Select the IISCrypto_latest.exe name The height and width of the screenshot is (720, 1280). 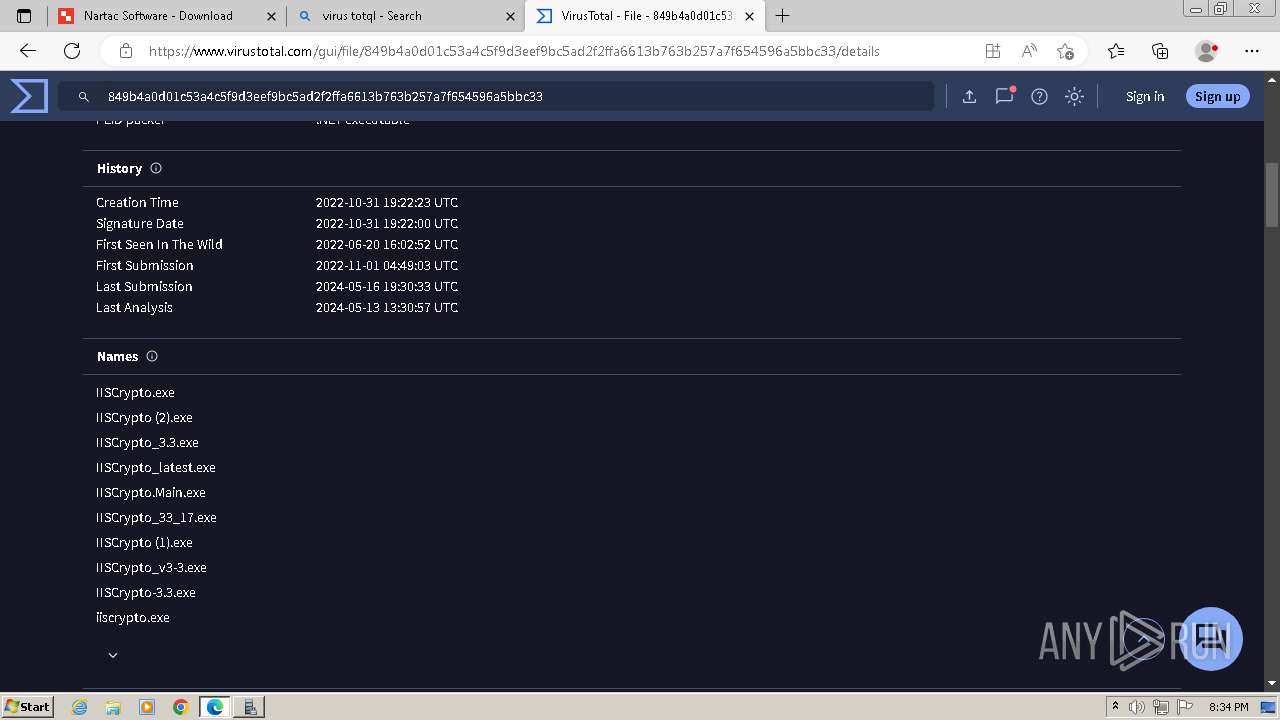156,467
